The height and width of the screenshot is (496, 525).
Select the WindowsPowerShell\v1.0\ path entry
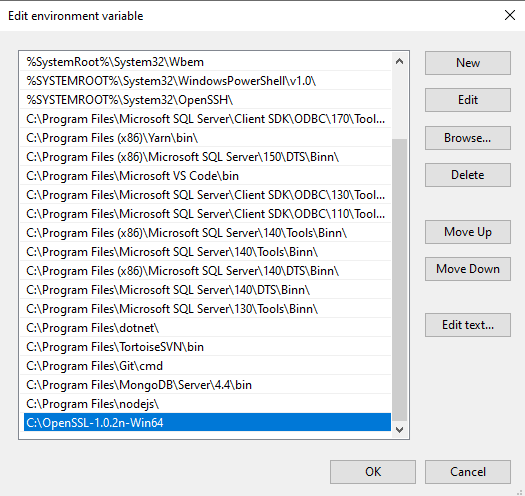[x=206, y=81]
